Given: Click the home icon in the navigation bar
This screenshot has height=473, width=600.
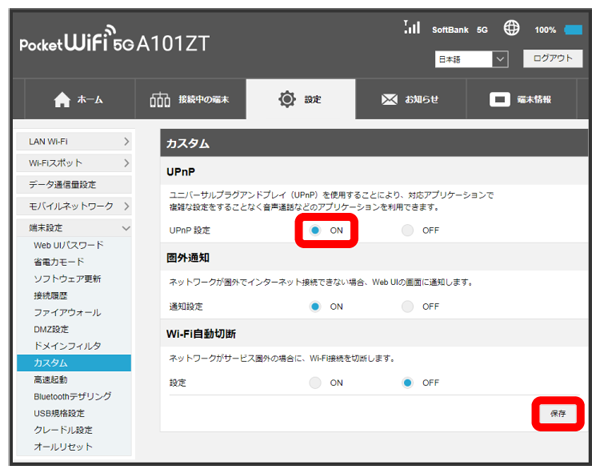Looking at the screenshot, I should point(59,100).
